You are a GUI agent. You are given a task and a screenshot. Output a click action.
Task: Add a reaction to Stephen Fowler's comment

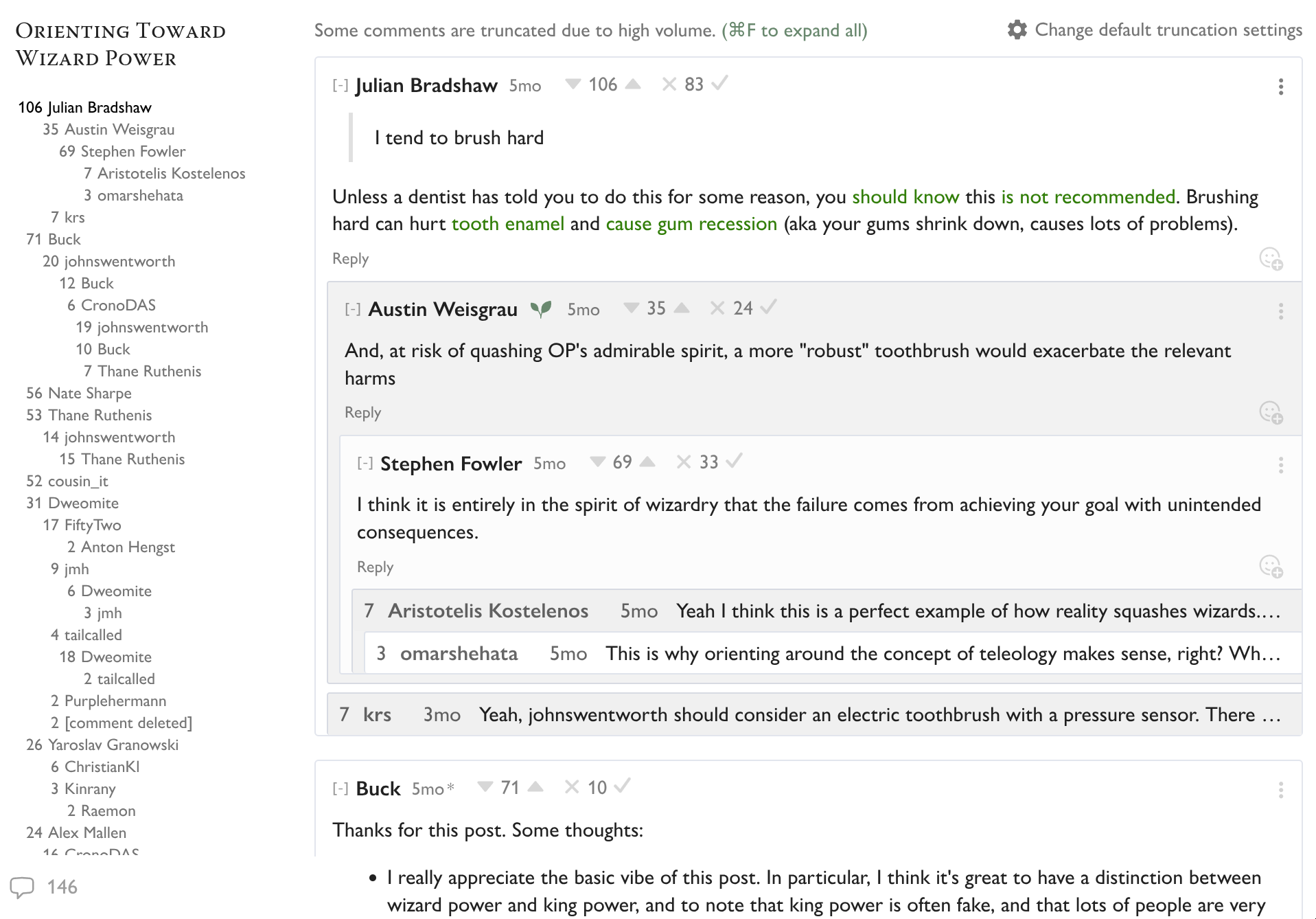(x=1271, y=567)
